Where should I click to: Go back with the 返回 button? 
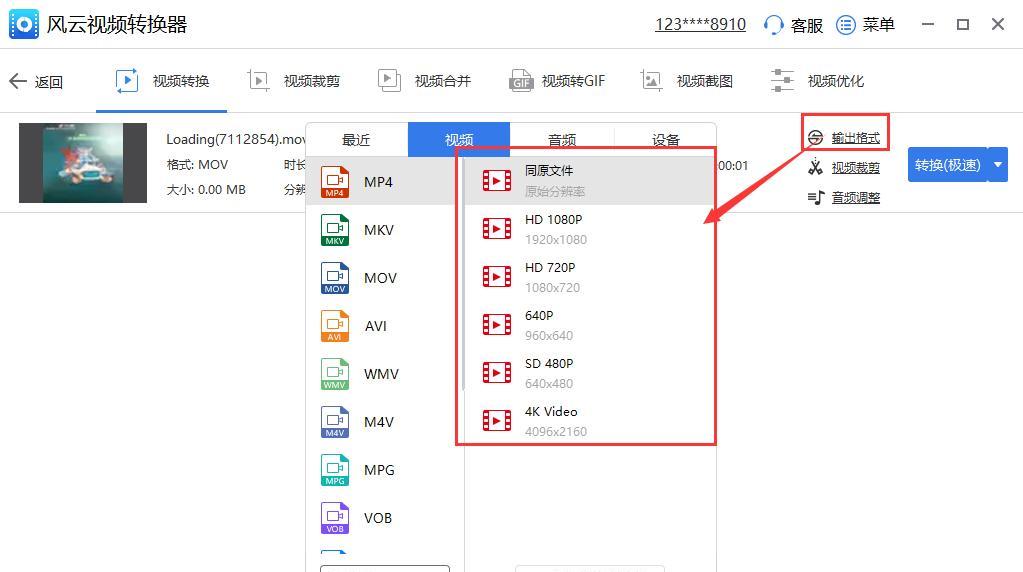click(36, 82)
